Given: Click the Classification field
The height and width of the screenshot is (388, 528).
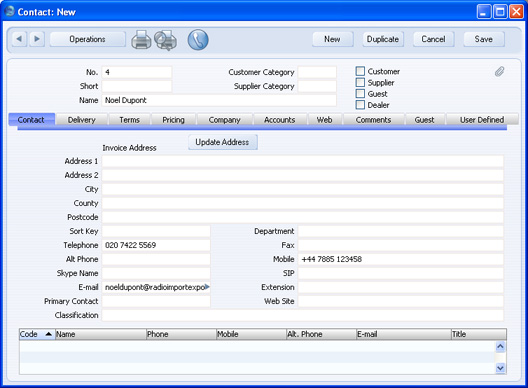Looking at the screenshot, I should pyautogui.click(x=303, y=316).
